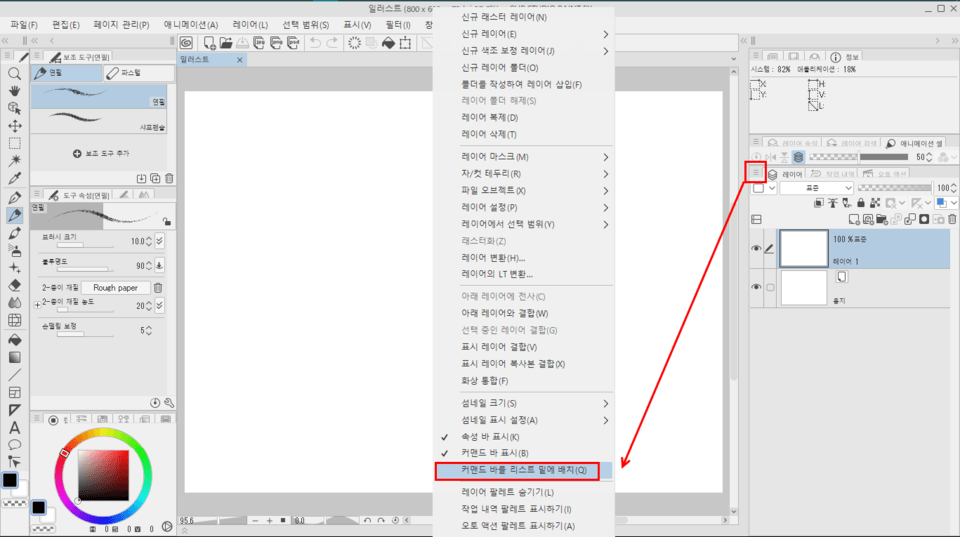Image resolution: width=960 pixels, height=537 pixels.
Task: Toggle clip to layer below icon
Action: (x=819, y=203)
